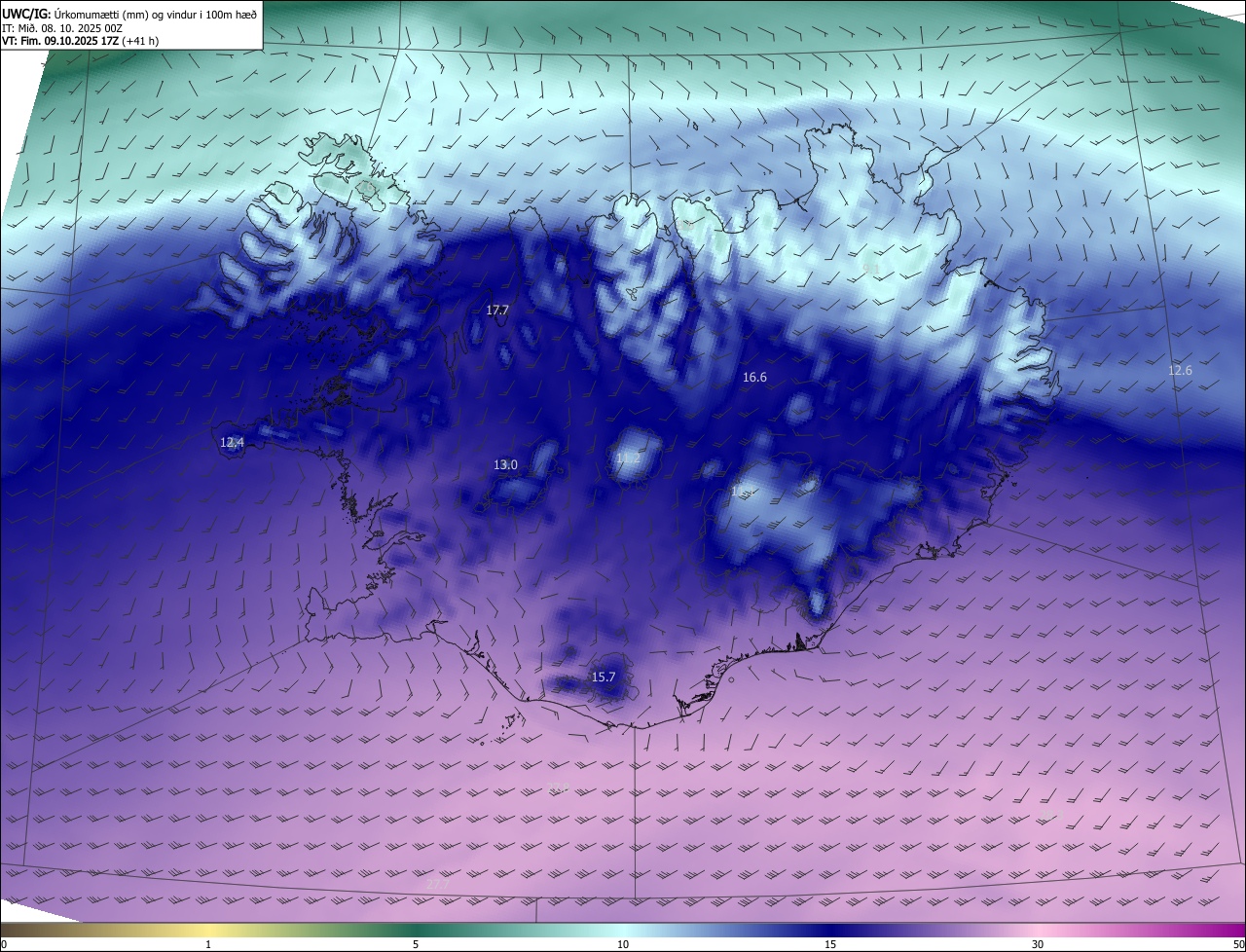Click the 16.6 value on the map
This screenshot has width=1246, height=952.
754,377
